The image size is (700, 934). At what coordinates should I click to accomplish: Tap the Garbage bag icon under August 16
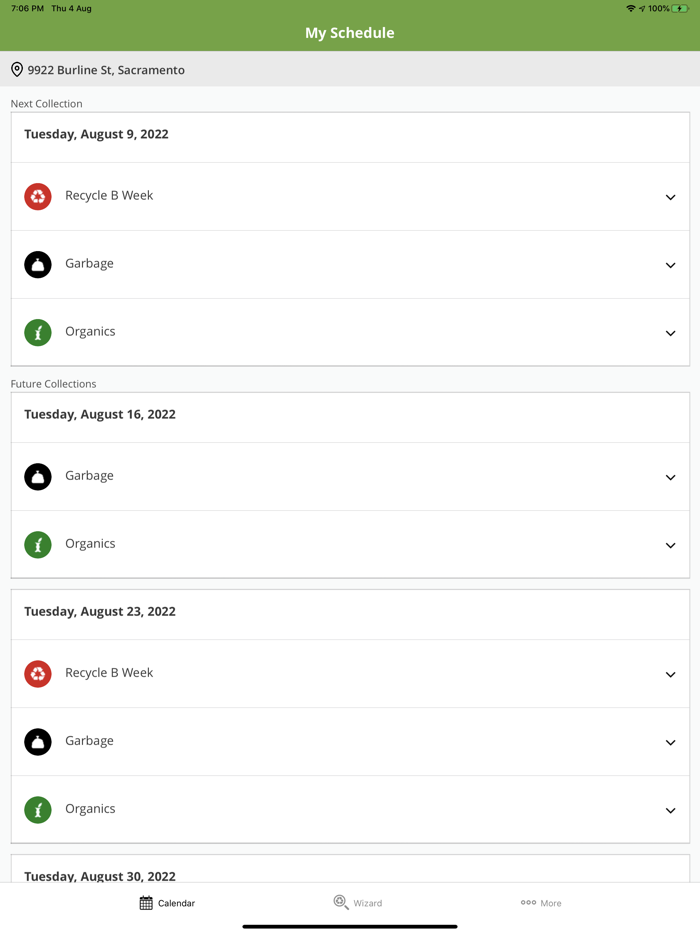(x=38, y=476)
